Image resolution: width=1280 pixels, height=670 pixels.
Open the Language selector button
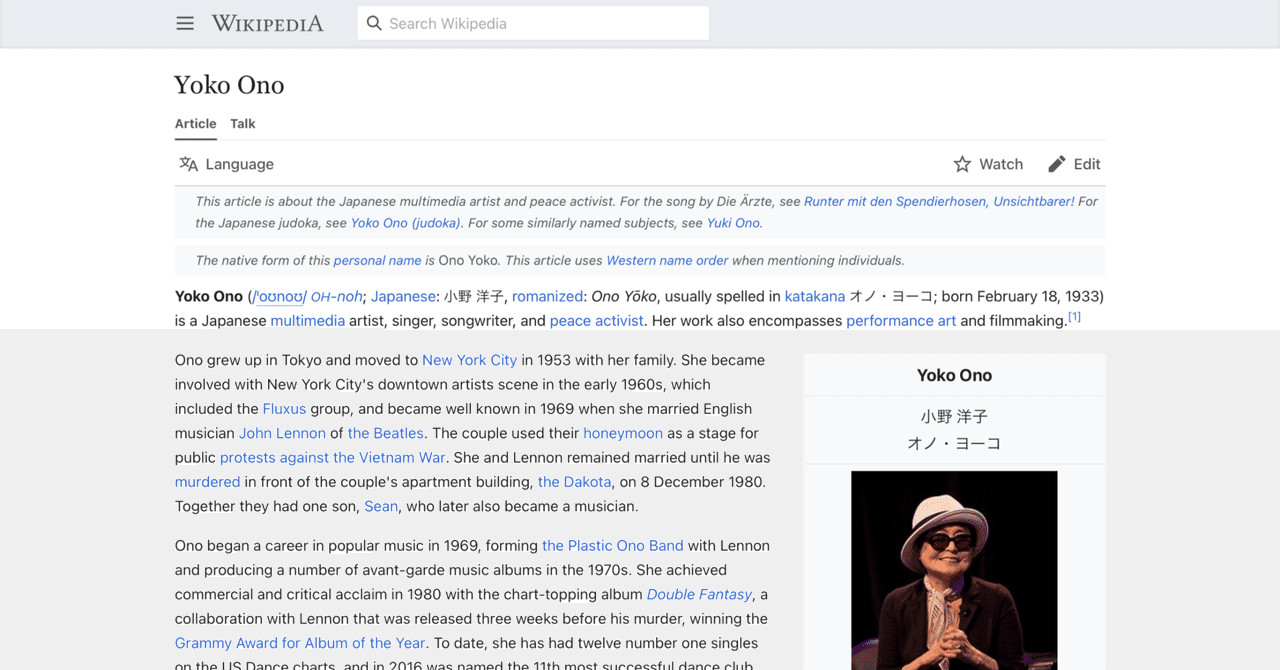(227, 164)
